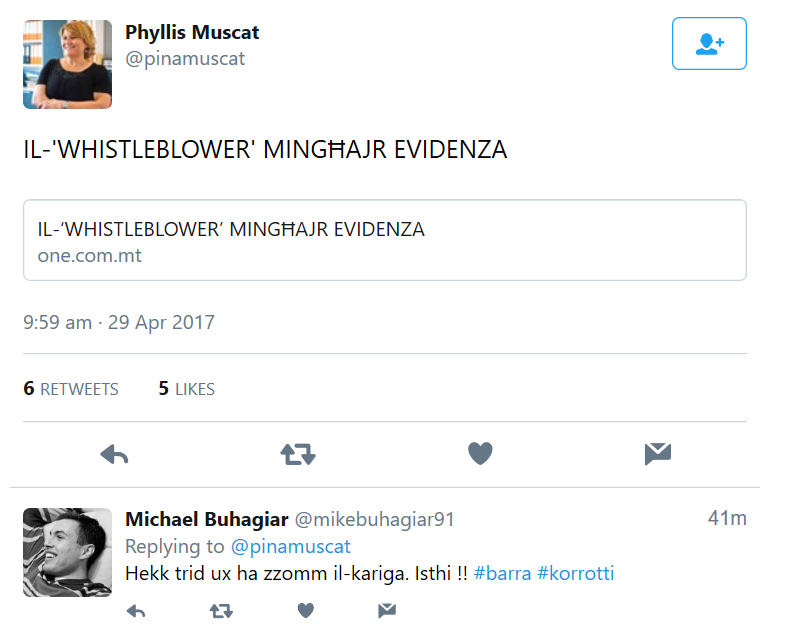Open the #korrotti hashtag
791x637 pixels.
pyautogui.click(x=576, y=573)
